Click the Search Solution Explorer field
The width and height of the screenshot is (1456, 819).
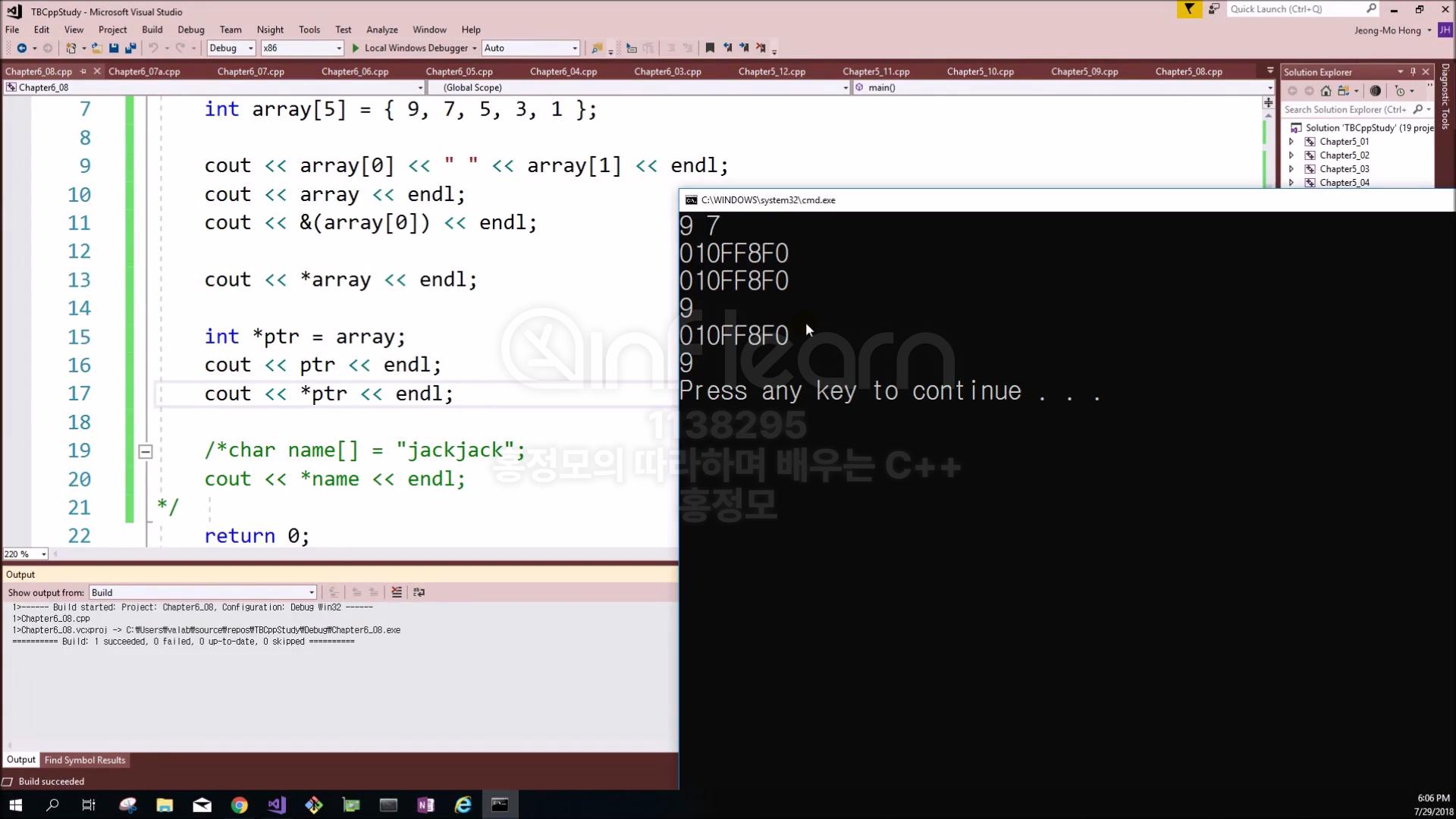pos(1345,110)
